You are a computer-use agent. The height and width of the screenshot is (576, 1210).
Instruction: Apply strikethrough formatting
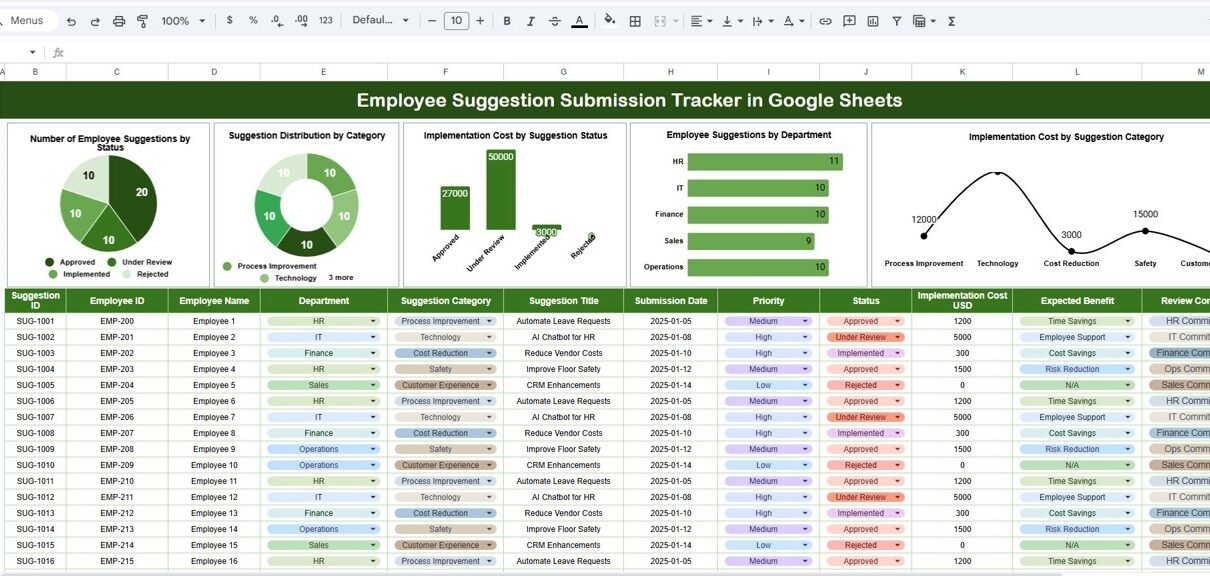[x=555, y=21]
